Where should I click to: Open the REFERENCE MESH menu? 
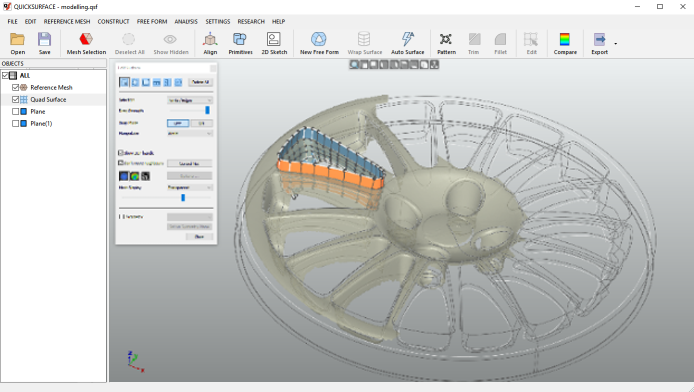point(67,21)
